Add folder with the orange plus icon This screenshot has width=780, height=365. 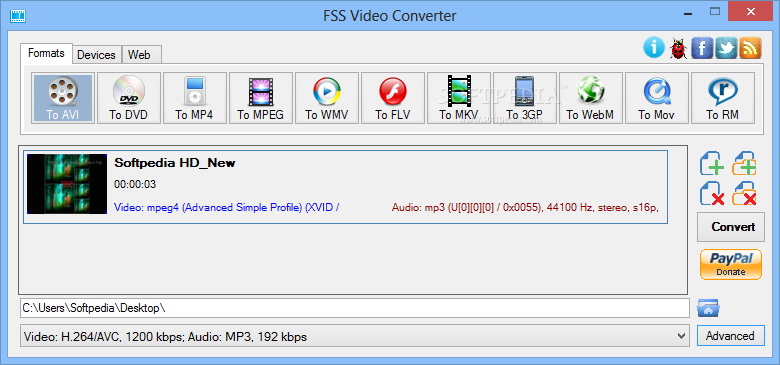(x=744, y=163)
